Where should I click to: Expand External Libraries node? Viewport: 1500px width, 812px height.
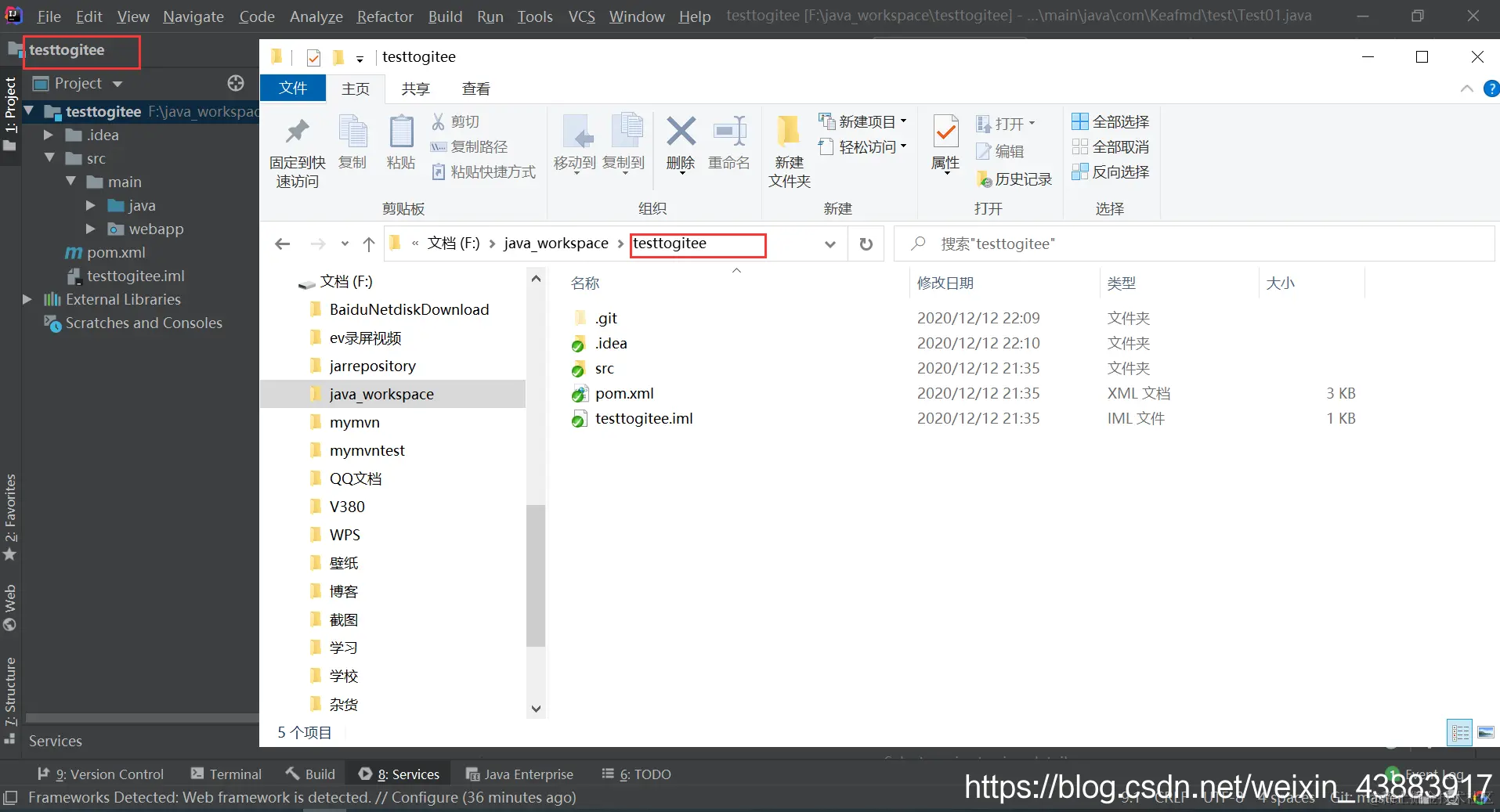click(x=27, y=299)
